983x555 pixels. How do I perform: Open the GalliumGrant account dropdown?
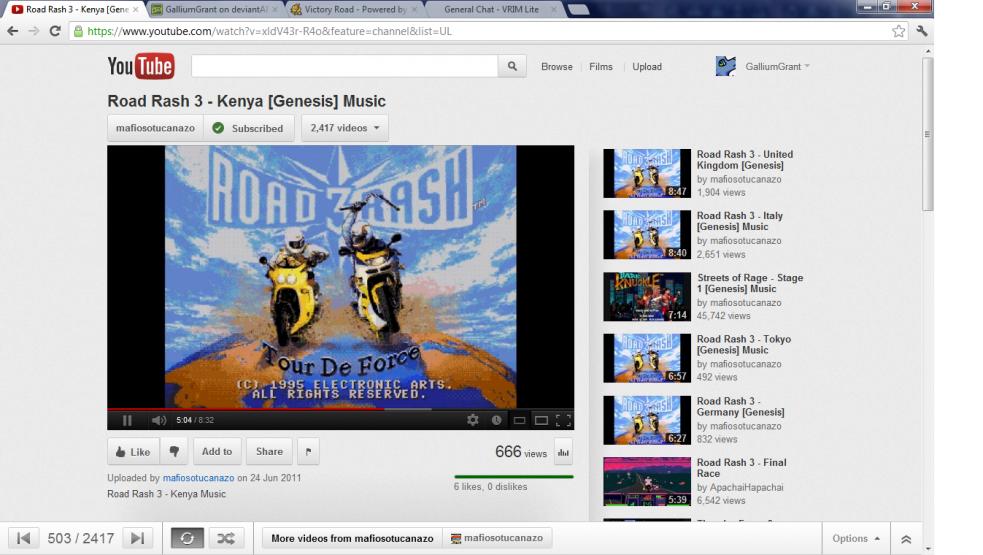777,67
